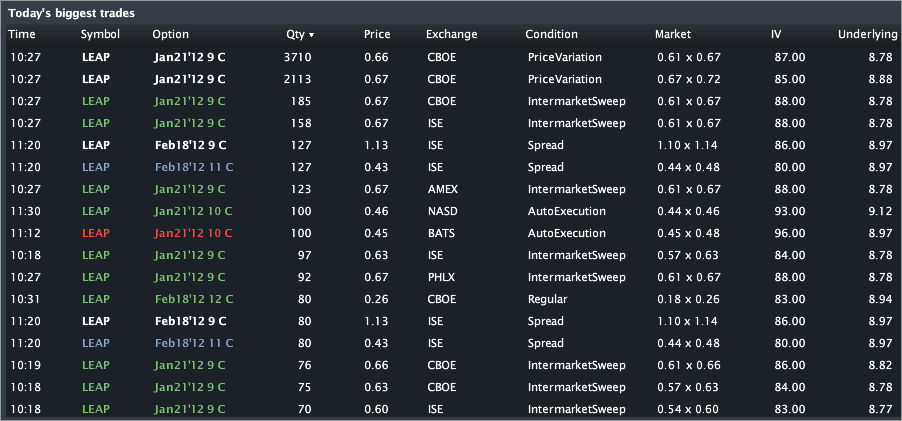Screen dimensions: 902x421
Task: Click the Underlying column header
Action: (867, 35)
